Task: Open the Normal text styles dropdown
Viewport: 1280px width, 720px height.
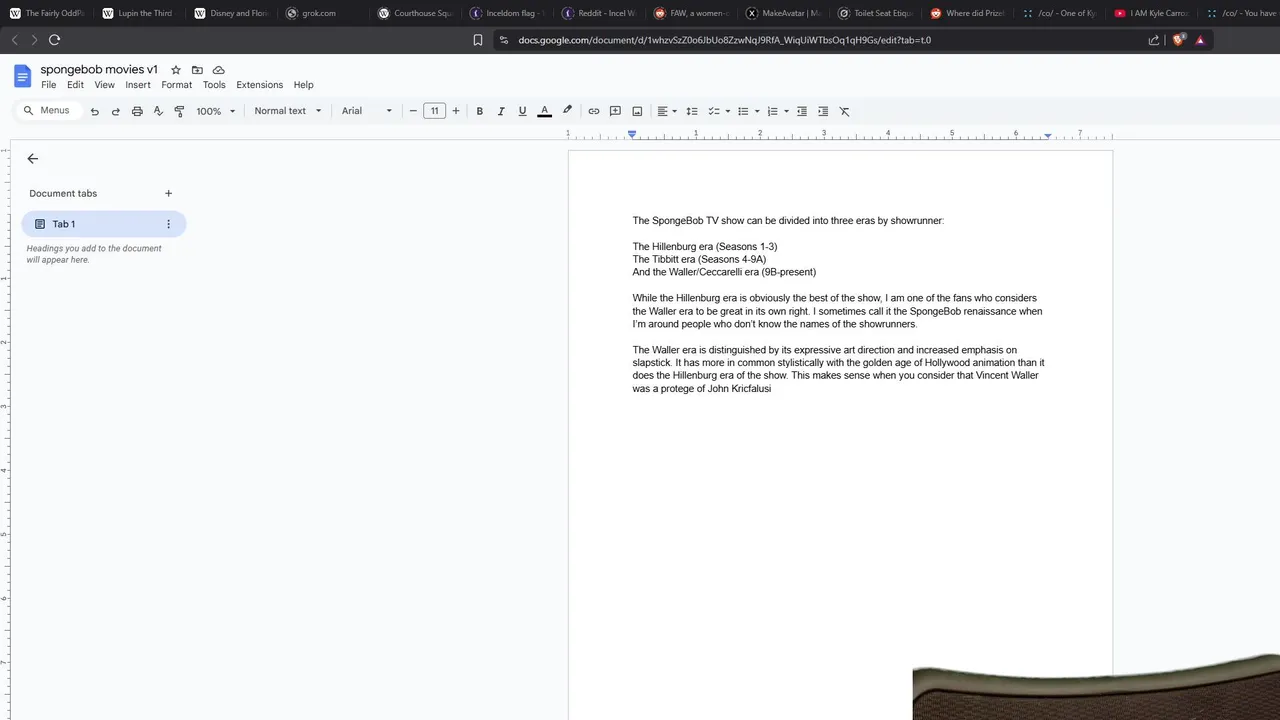Action: click(x=288, y=111)
